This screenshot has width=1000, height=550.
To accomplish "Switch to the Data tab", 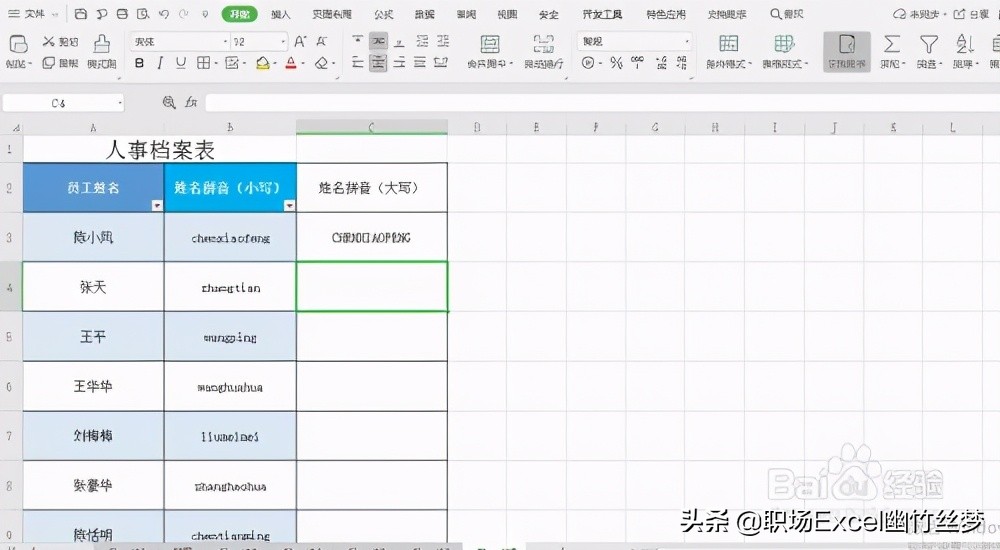I will pos(425,14).
